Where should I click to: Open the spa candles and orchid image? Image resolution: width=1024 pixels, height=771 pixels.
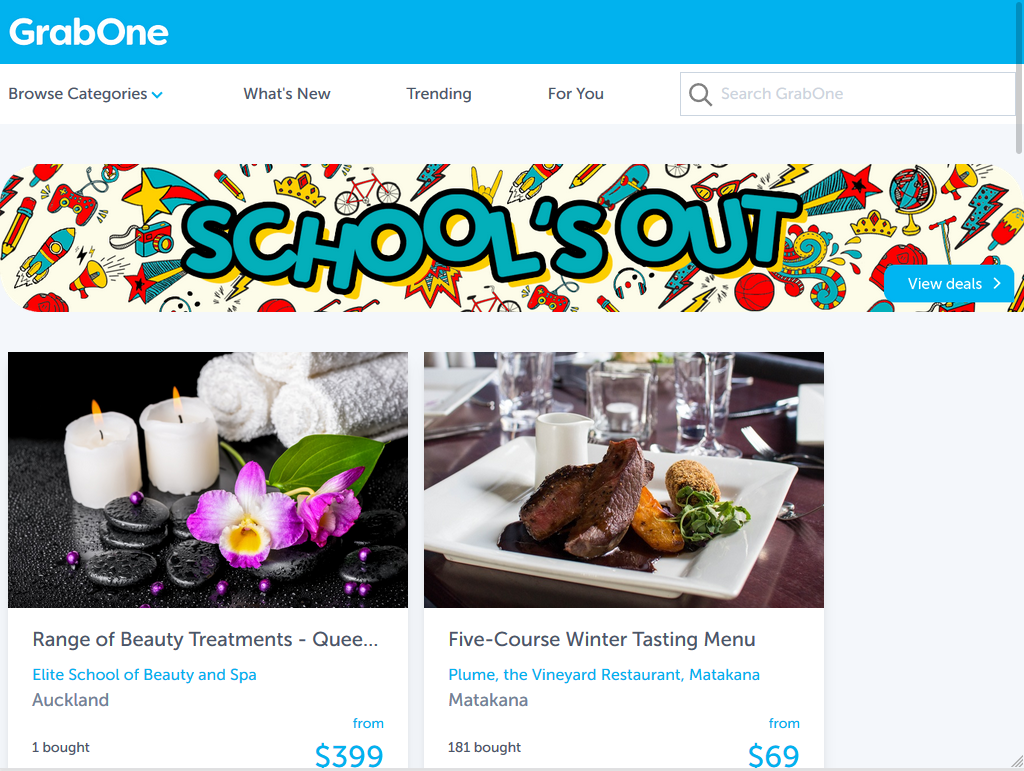(208, 480)
